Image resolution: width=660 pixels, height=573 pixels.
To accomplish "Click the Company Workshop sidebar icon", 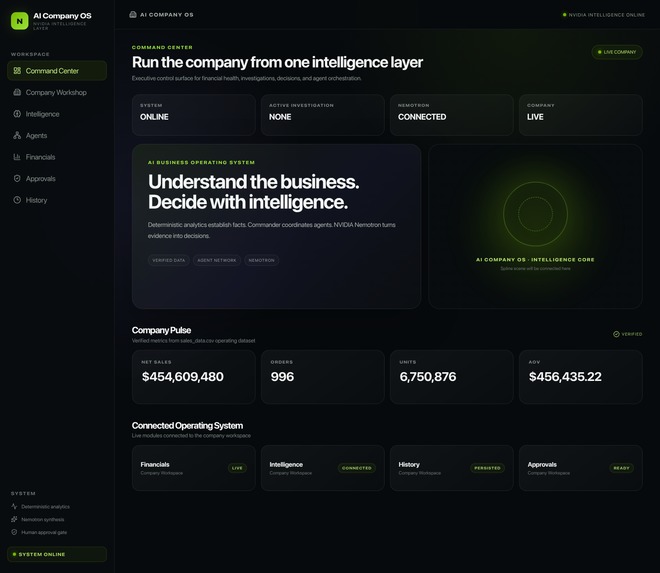I will coord(17,92).
